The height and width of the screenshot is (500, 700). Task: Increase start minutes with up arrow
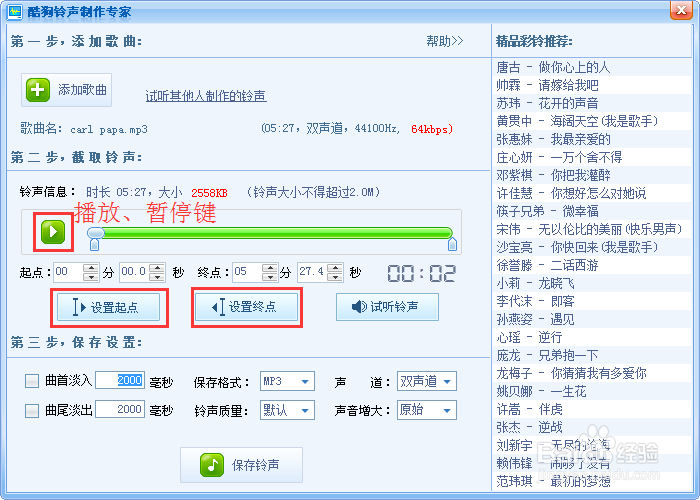coord(91,267)
